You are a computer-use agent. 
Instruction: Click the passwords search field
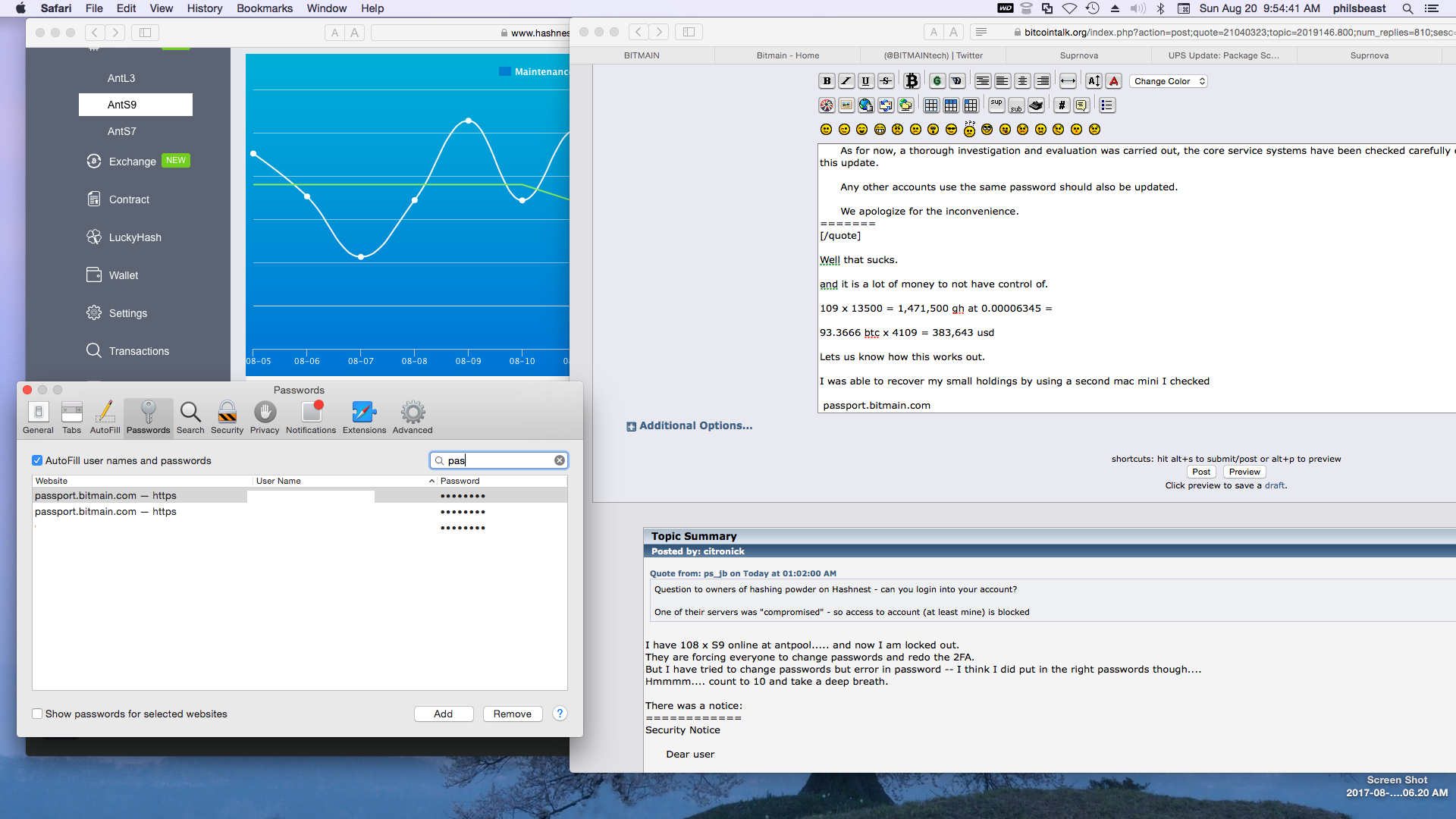[x=499, y=460]
